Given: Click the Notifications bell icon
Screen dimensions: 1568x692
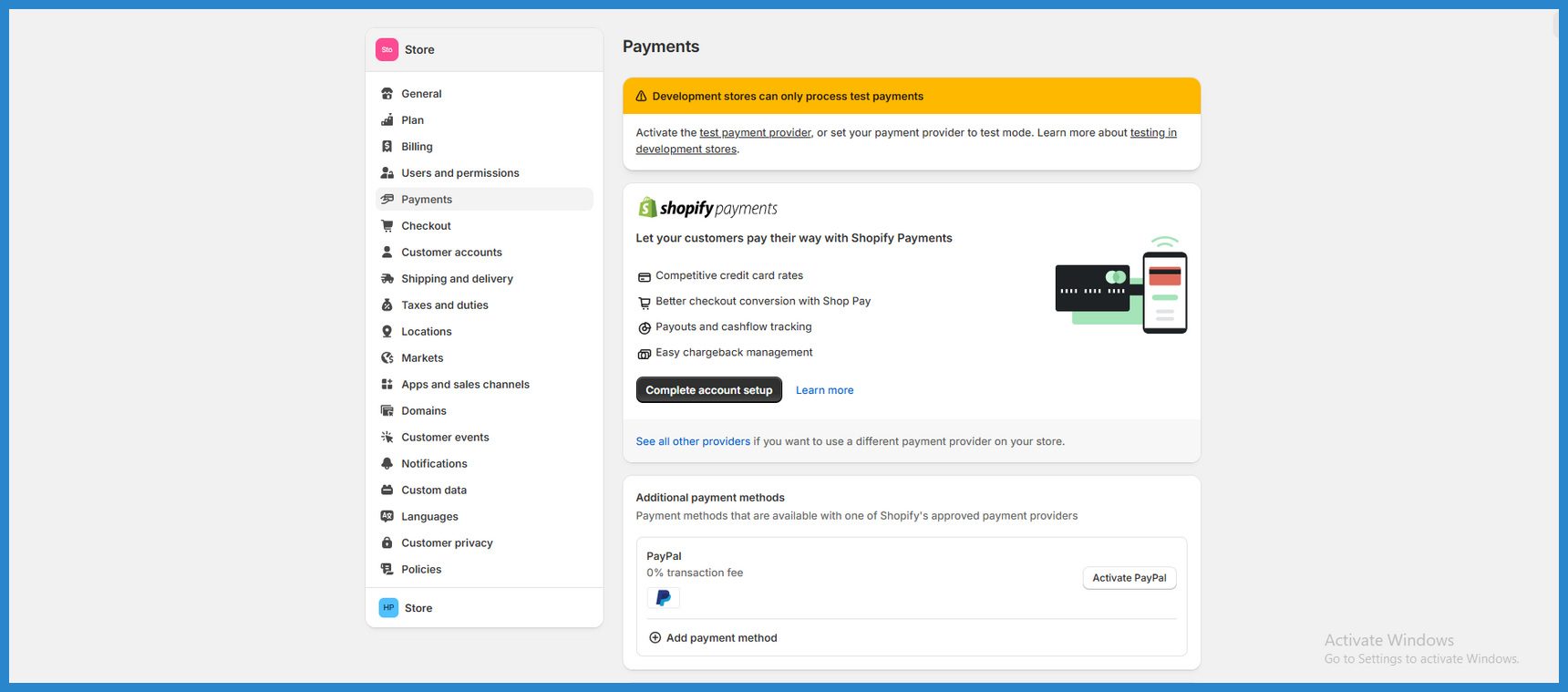Looking at the screenshot, I should (387, 464).
